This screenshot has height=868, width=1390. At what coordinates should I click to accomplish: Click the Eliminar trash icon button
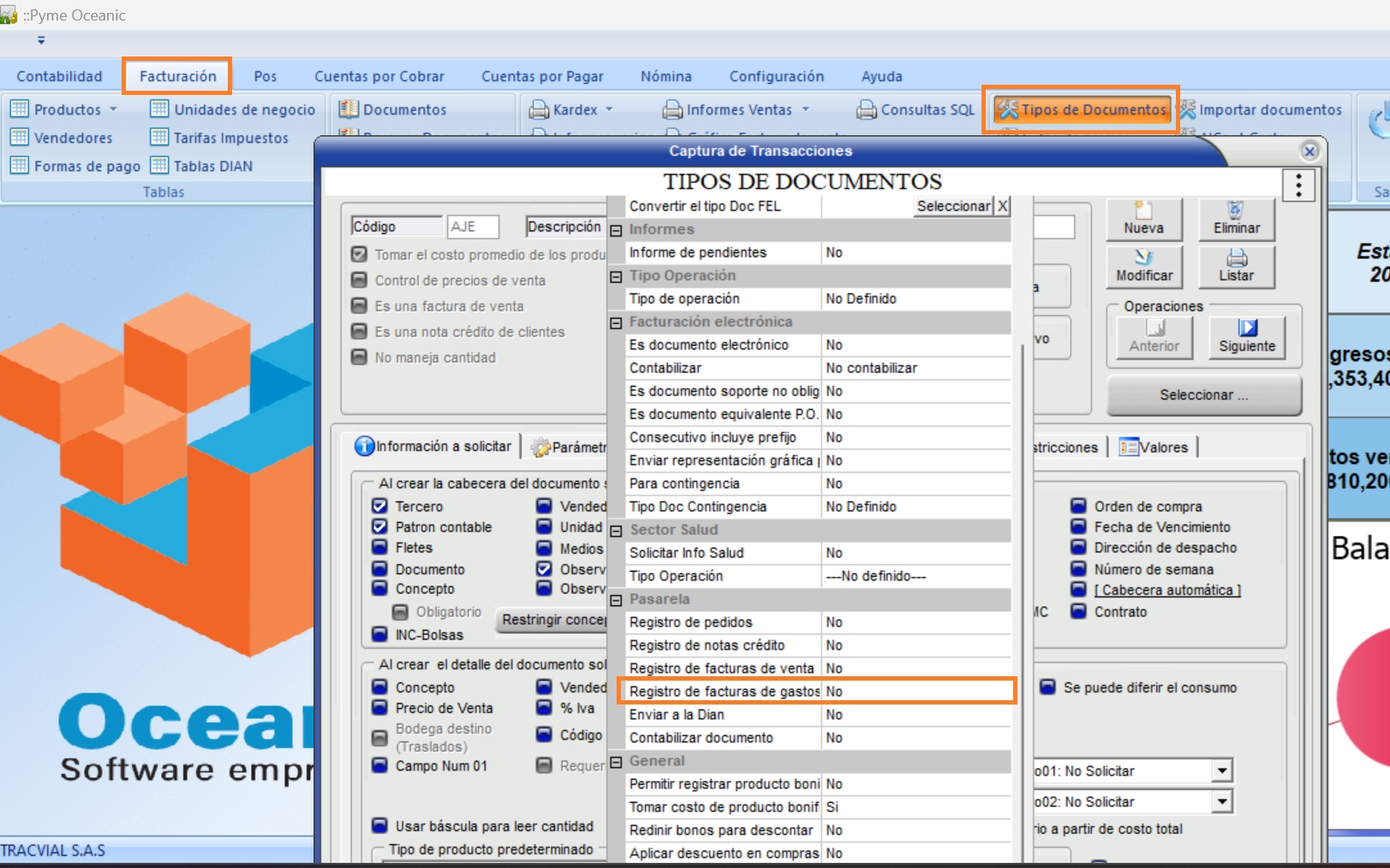pyautogui.click(x=1236, y=219)
